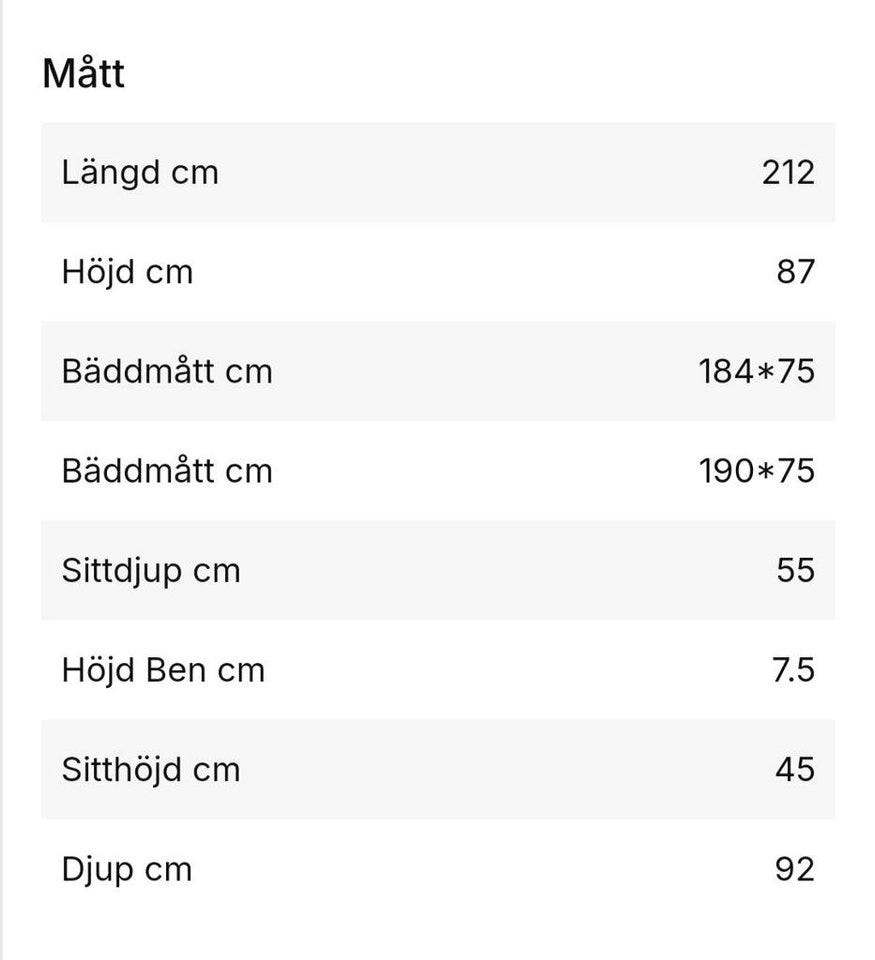Viewport: 875px width, 960px height.
Task: Click the bed size value 190*75
Action: (756, 471)
